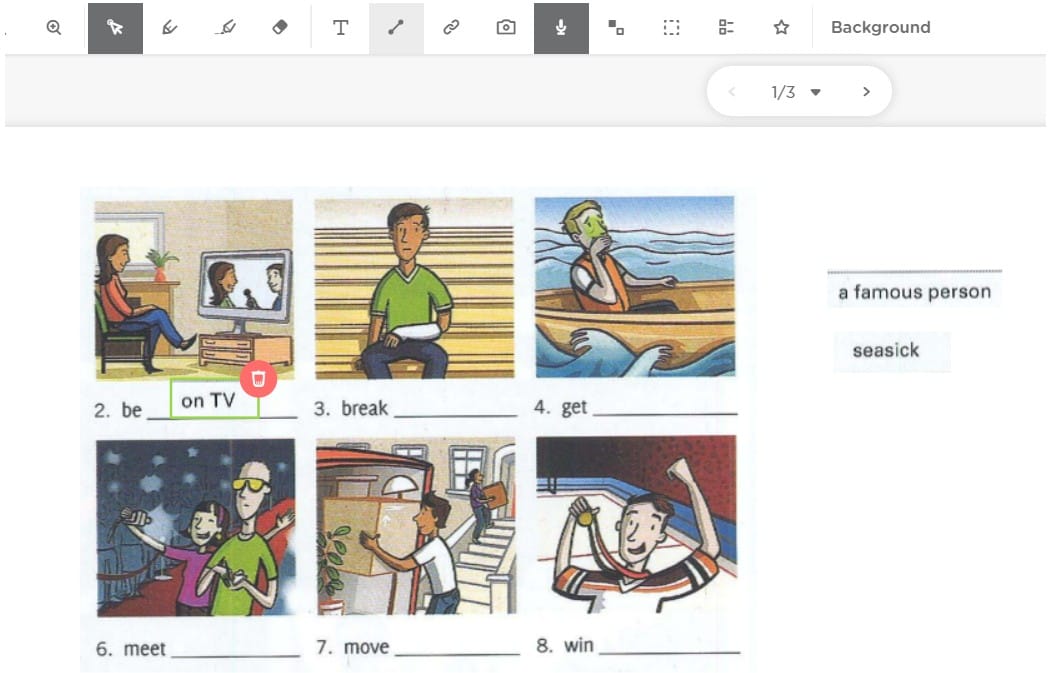Select the zoom magnifier tool

point(54,28)
